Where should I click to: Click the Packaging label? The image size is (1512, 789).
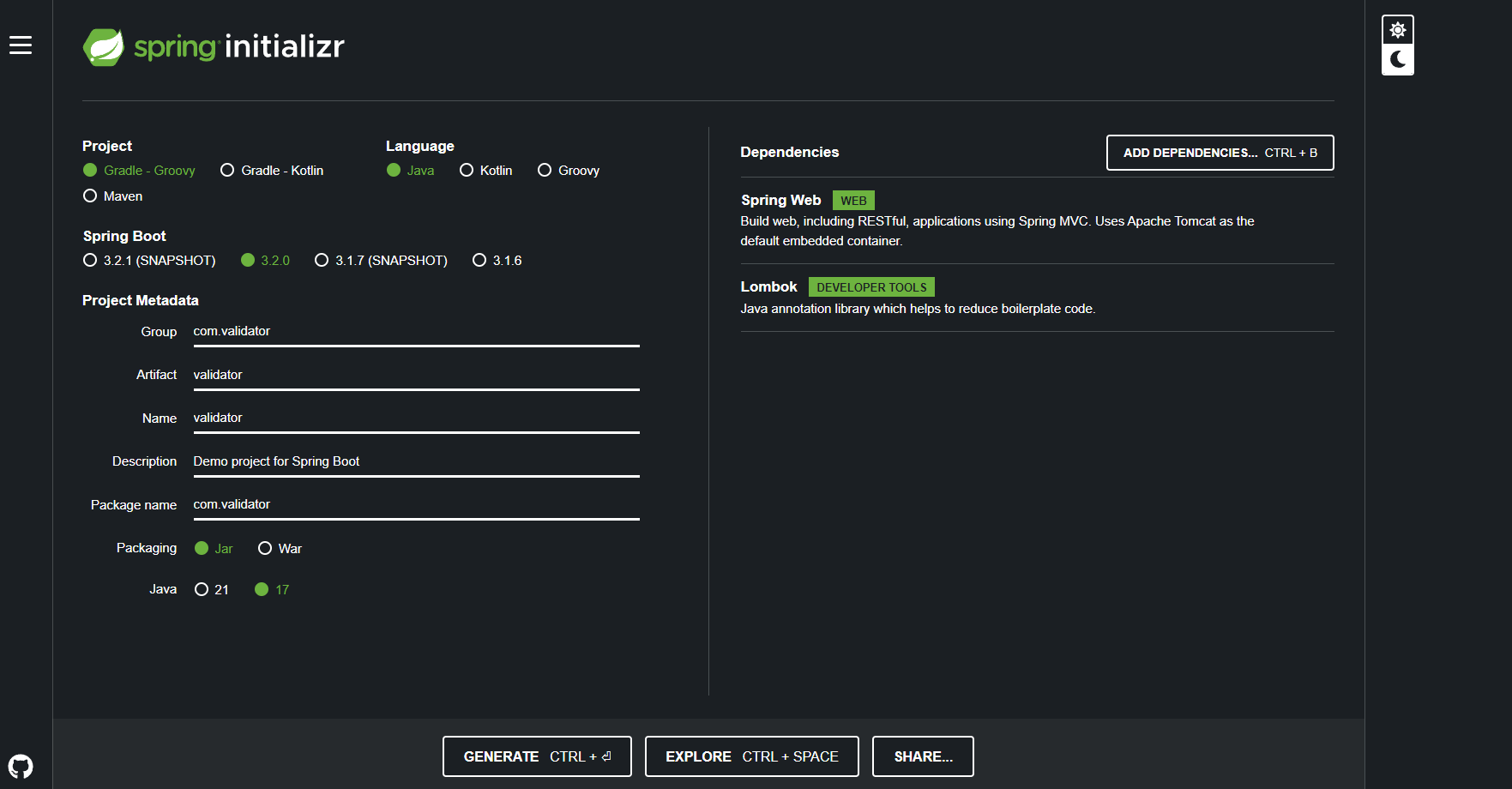(147, 548)
